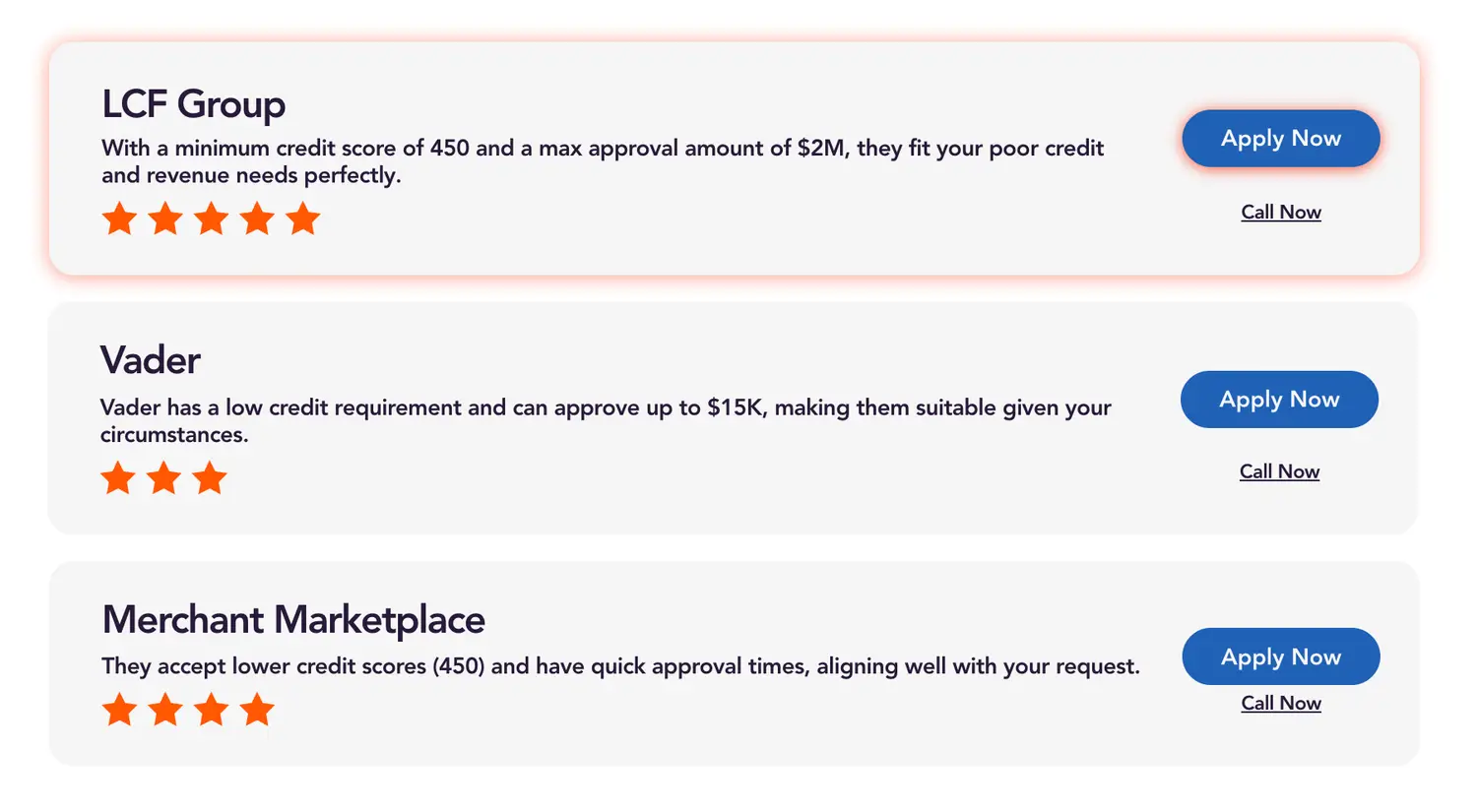1477x812 pixels.
Task: Open Call Now link for Merchant Marketplace
Action: 1280,703
